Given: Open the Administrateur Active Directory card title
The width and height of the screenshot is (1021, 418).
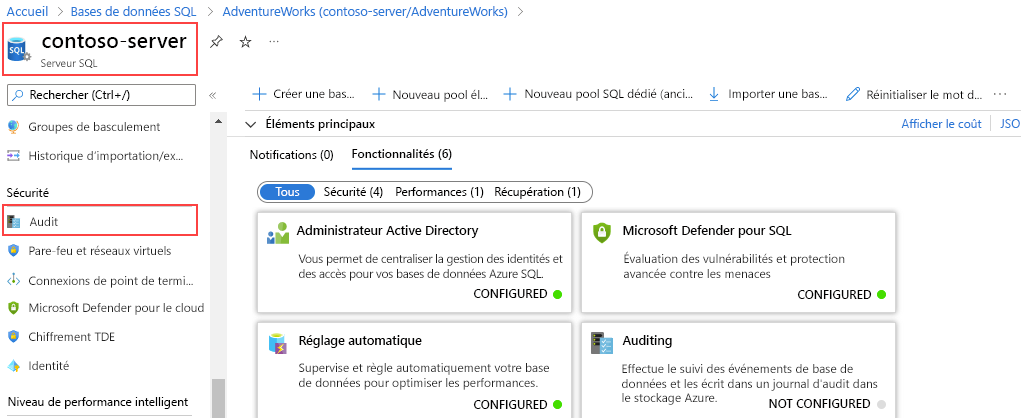Looking at the screenshot, I should coord(387,230).
